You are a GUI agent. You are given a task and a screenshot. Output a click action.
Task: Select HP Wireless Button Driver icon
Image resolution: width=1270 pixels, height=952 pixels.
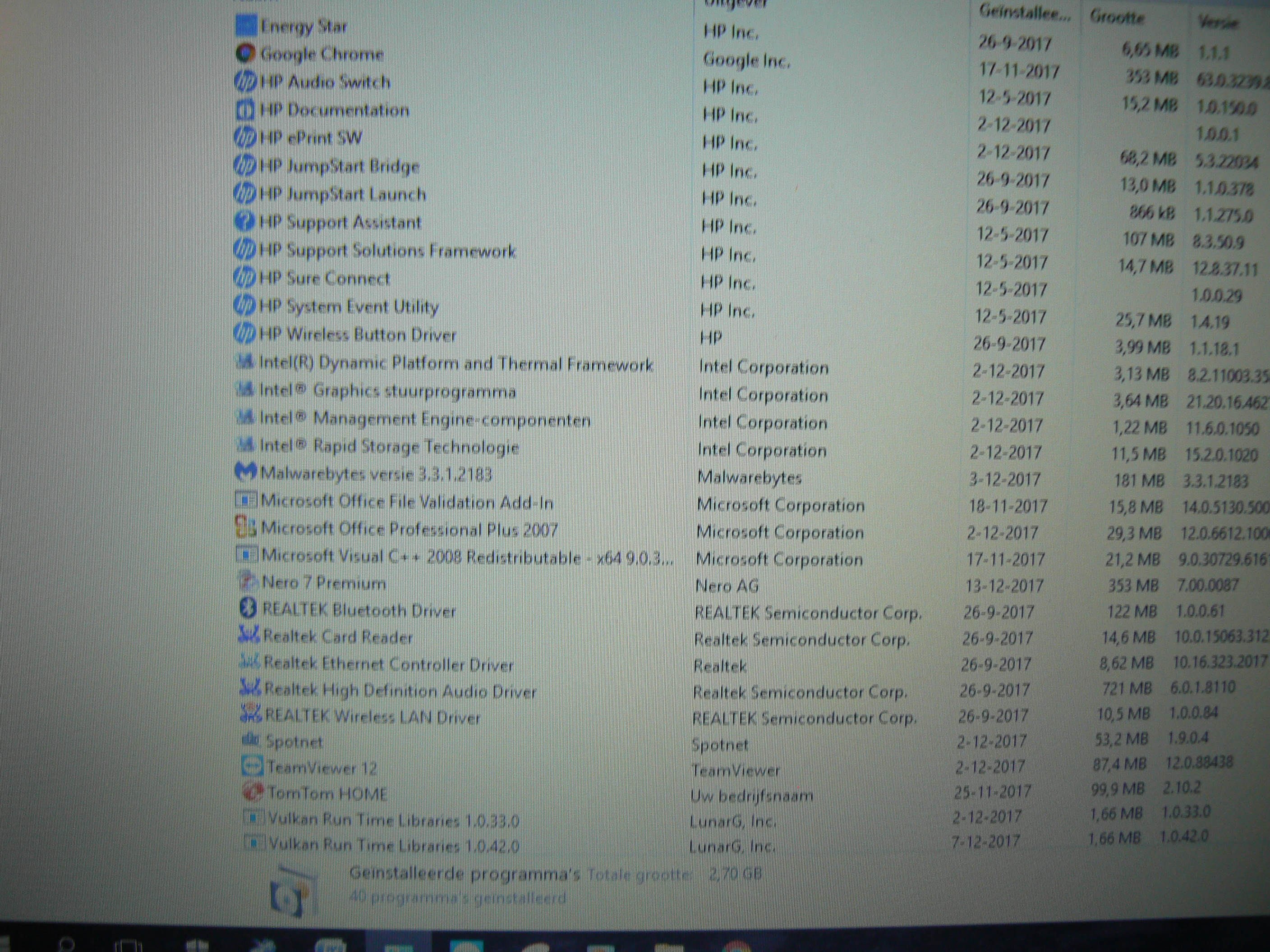[245, 334]
